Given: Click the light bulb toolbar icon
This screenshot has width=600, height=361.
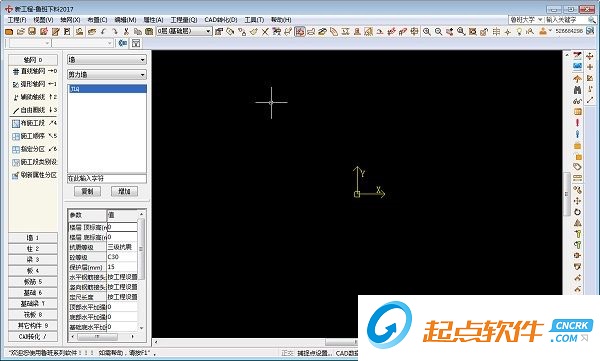Looking at the screenshot, I should [519, 32].
